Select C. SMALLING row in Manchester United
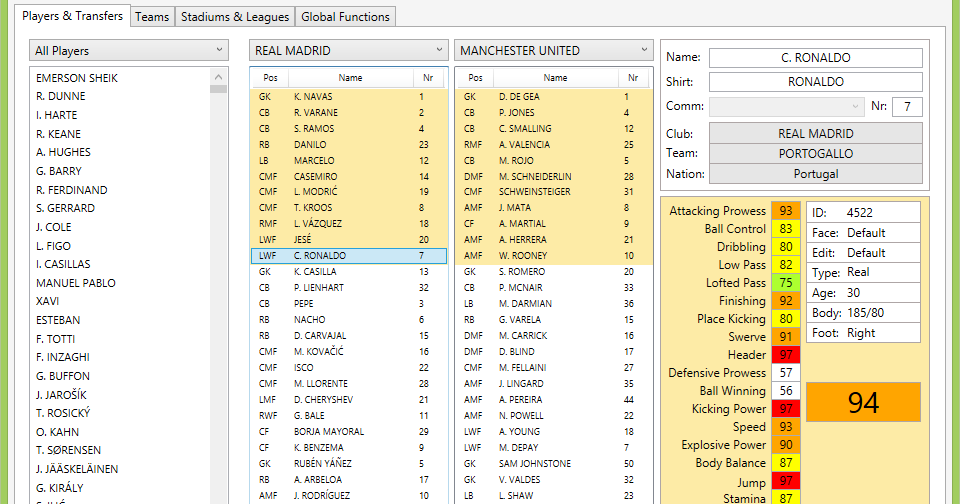 [x=554, y=129]
